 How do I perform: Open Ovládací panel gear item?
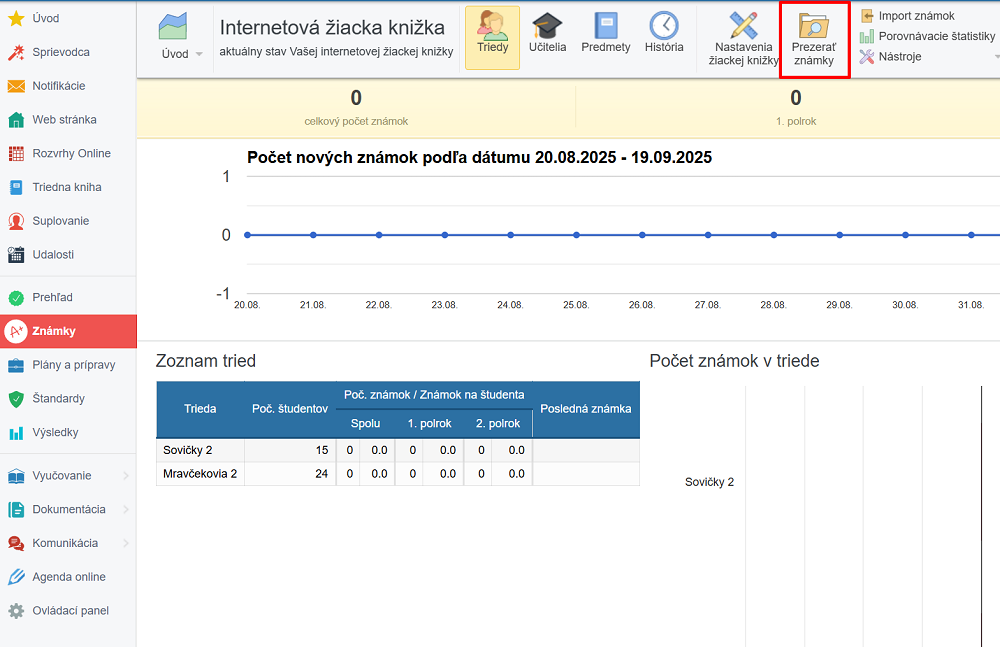pos(69,611)
